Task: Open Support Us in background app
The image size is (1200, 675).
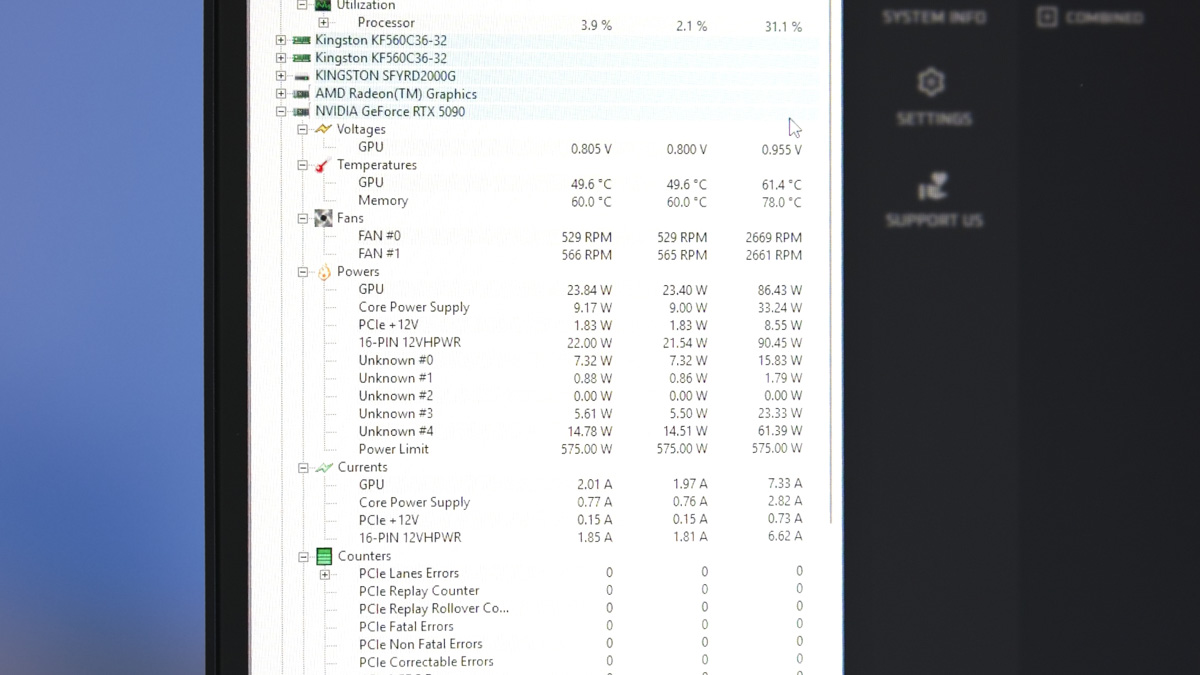Action: 933,201
